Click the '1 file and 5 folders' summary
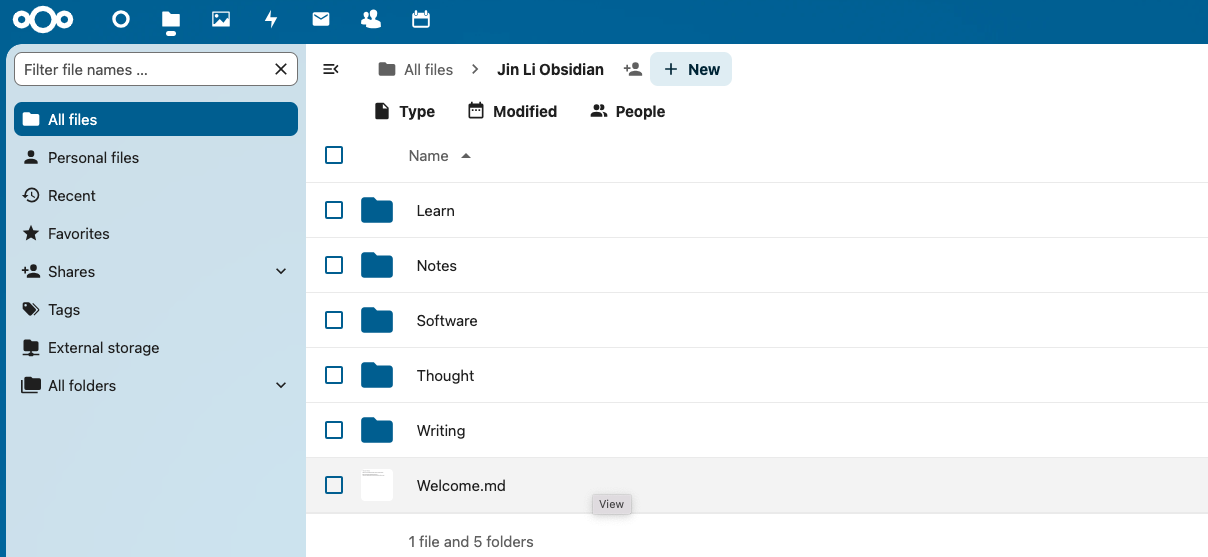 coord(471,542)
